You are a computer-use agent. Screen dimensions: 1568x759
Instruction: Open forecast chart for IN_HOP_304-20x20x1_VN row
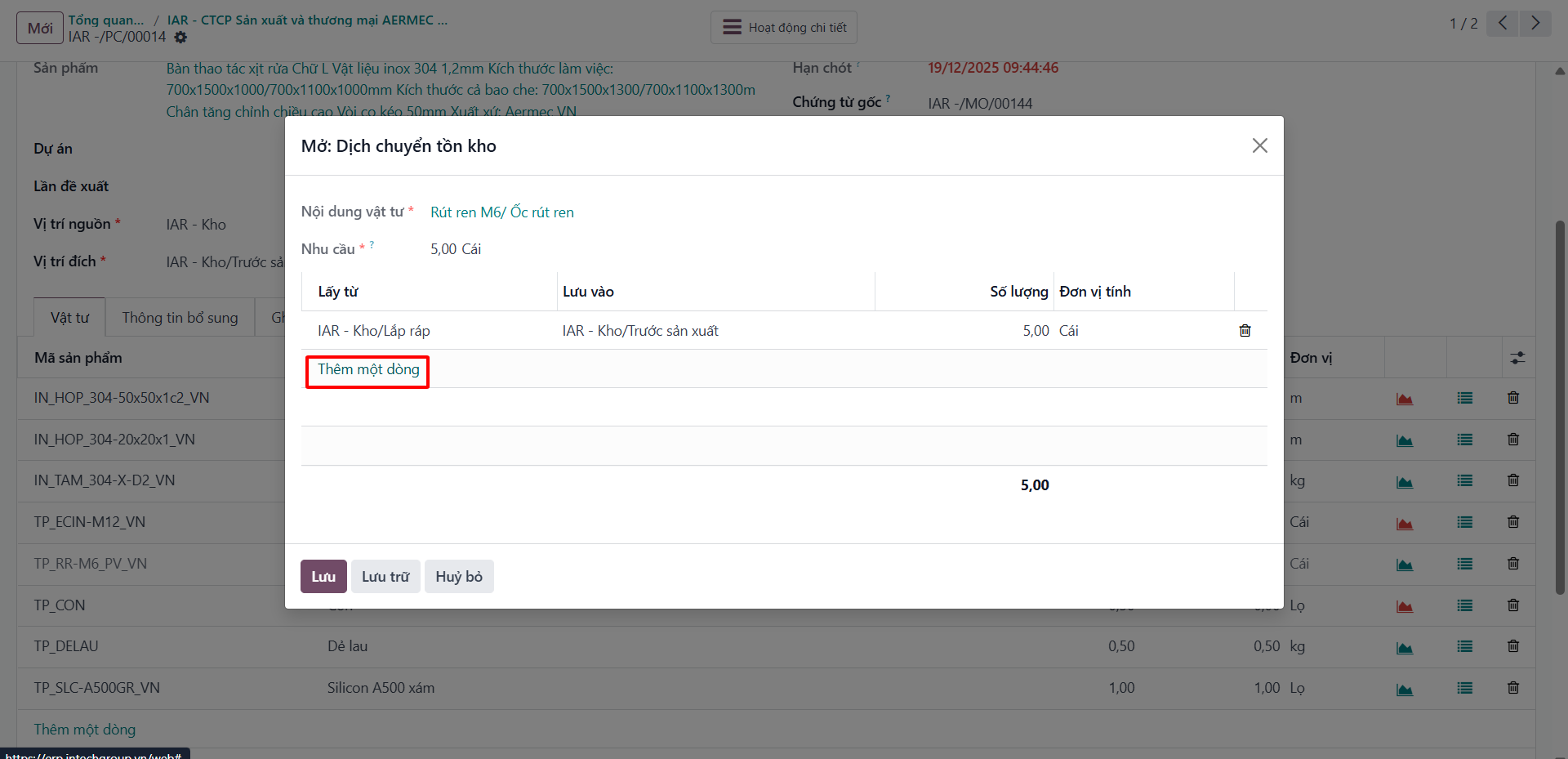[x=1405, y=440]
